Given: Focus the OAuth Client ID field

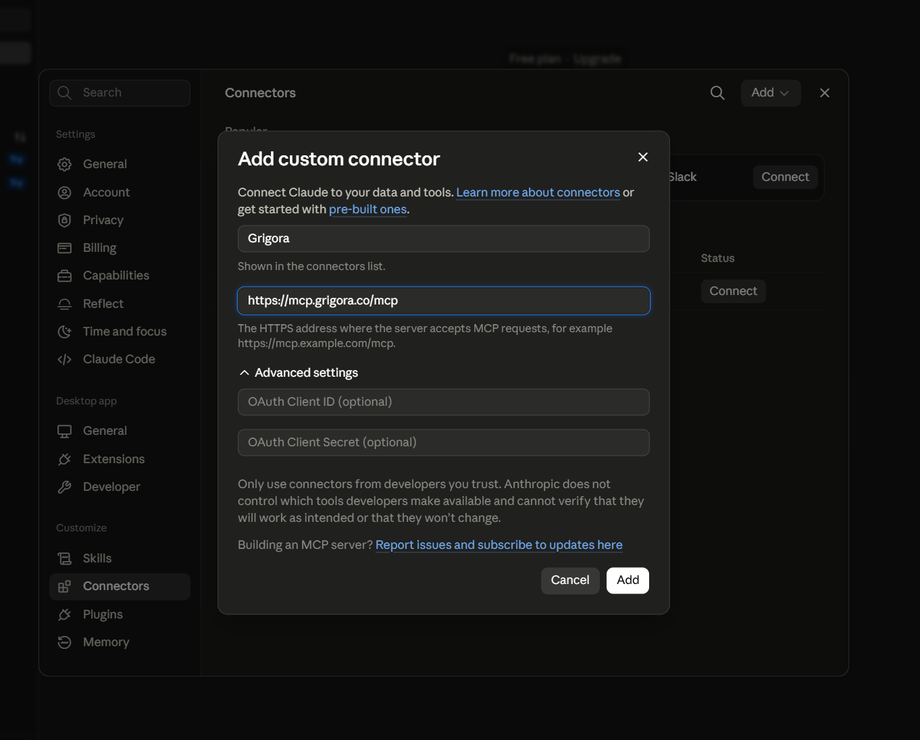Looking at the screenshot, I should pyautogui.click(x=444, y=402).
